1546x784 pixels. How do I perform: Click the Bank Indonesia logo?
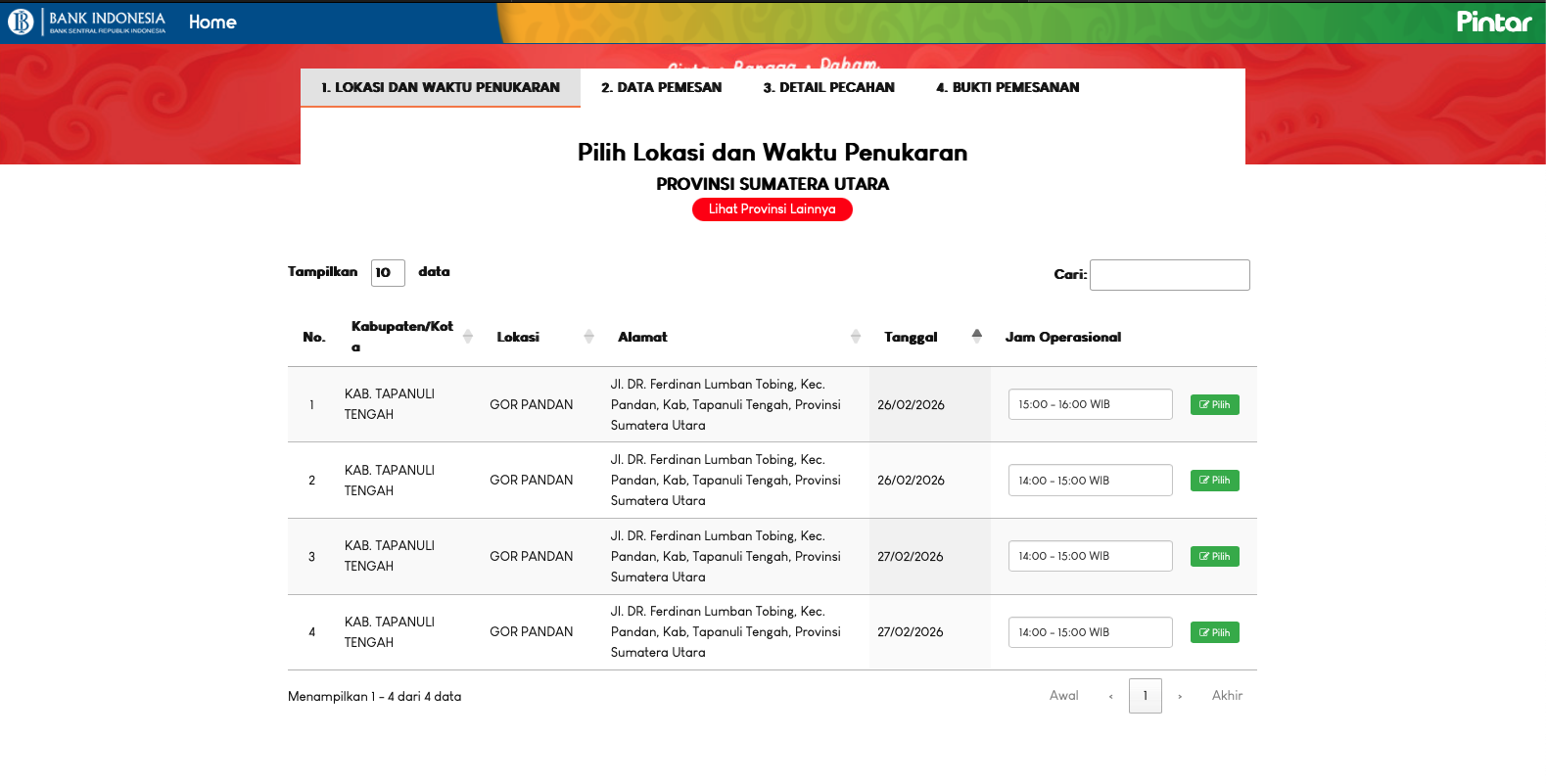tap(87, 22)
